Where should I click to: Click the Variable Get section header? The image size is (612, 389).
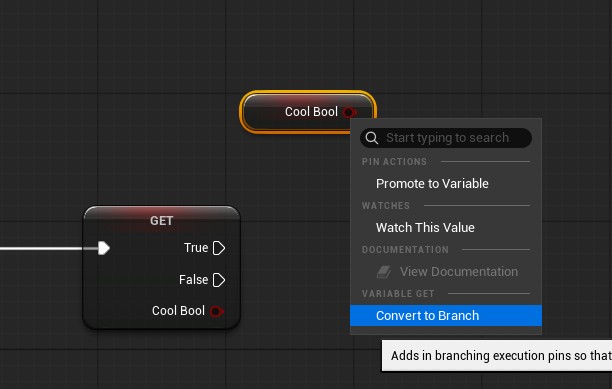[398, 293]
